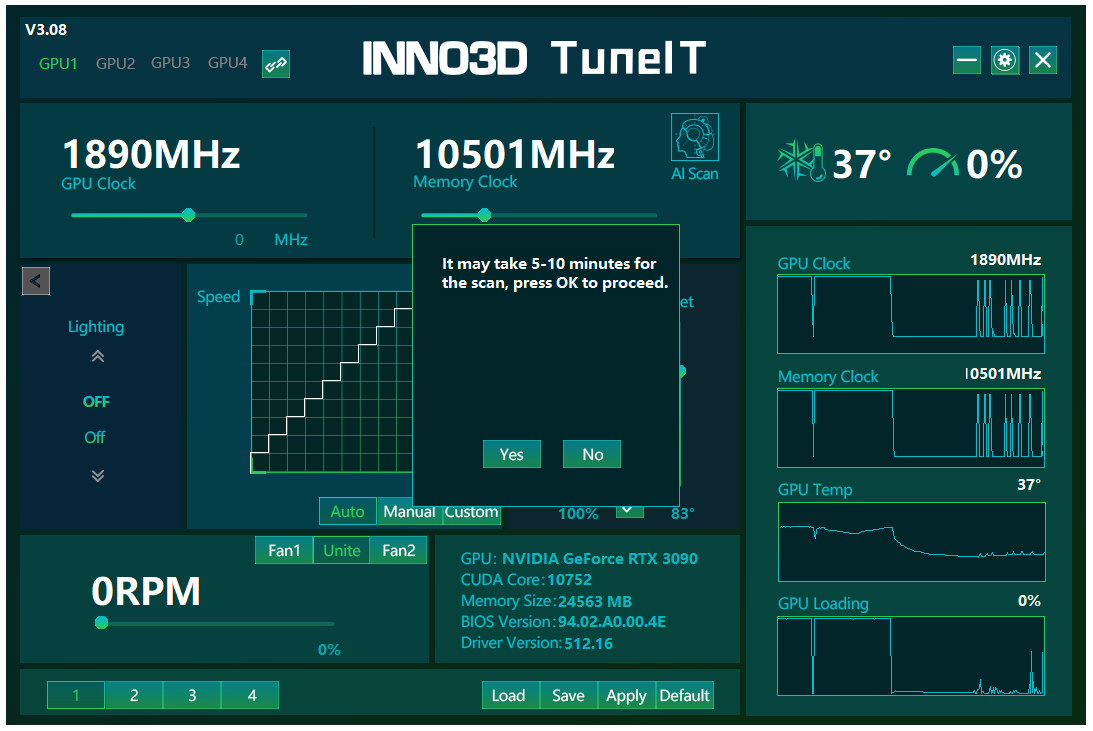
Task: Click the GPU link sync icon
Action: click(275, 64)
